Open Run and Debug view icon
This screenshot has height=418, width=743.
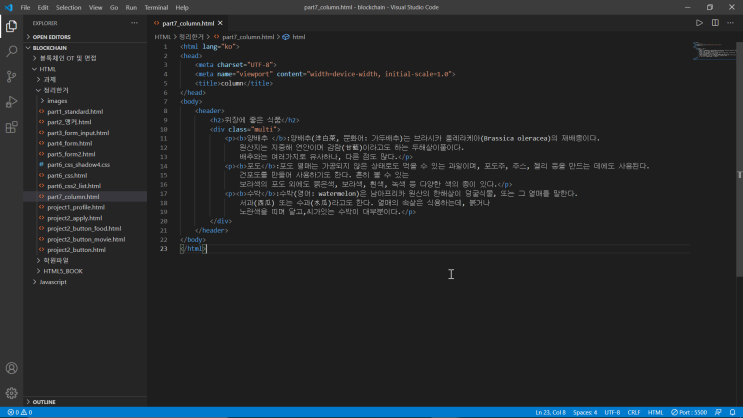click(11, 101)
